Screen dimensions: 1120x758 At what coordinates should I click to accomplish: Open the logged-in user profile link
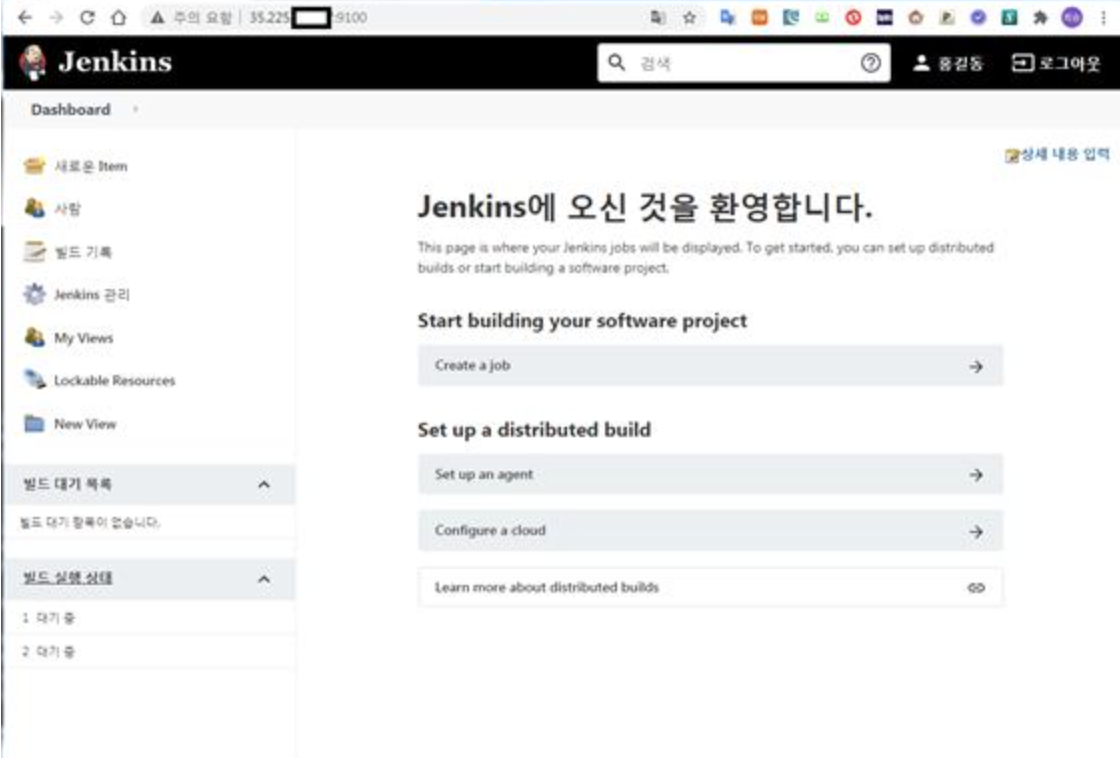949,64
